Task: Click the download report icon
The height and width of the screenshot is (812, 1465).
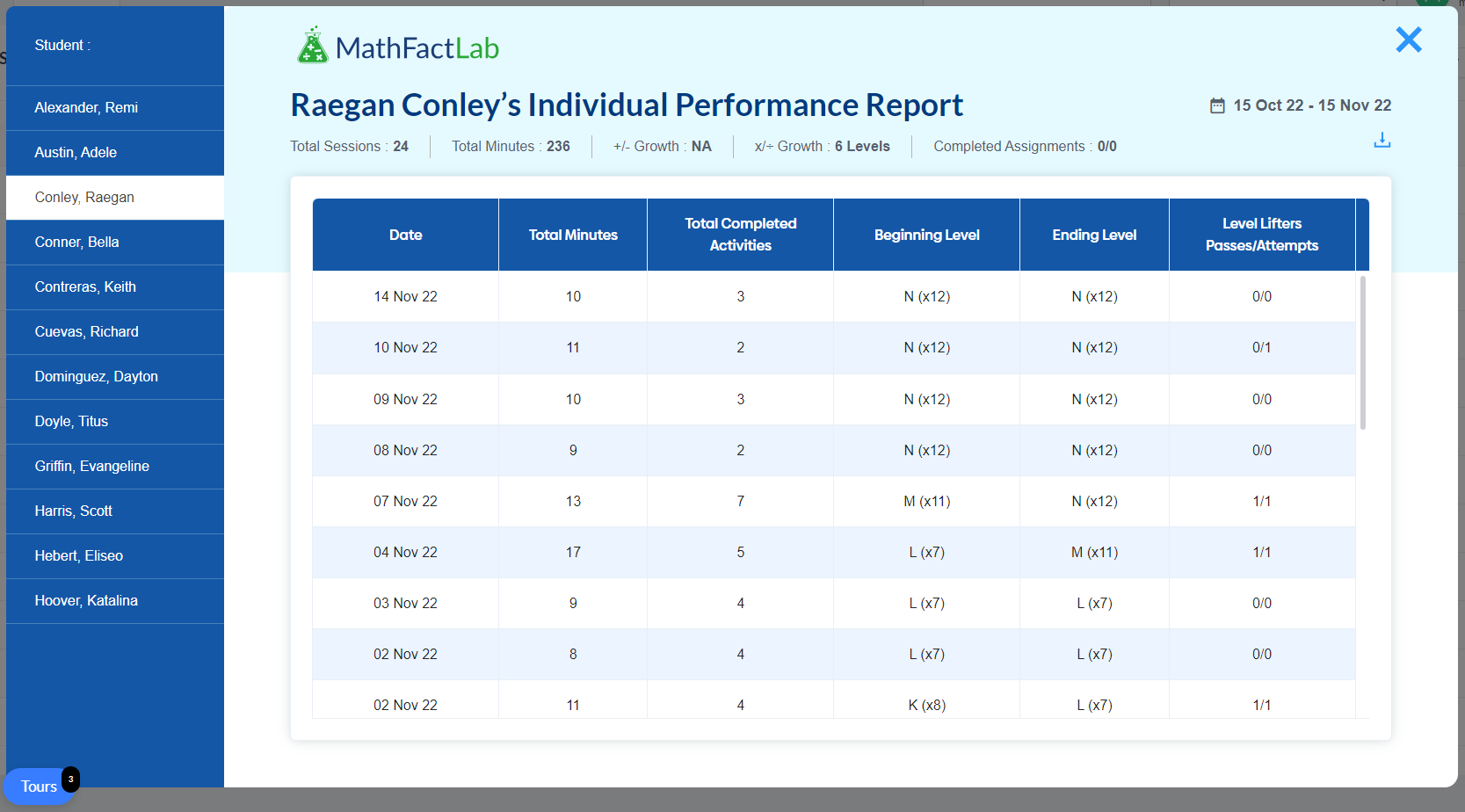Action: click(x=1382, y=141)
